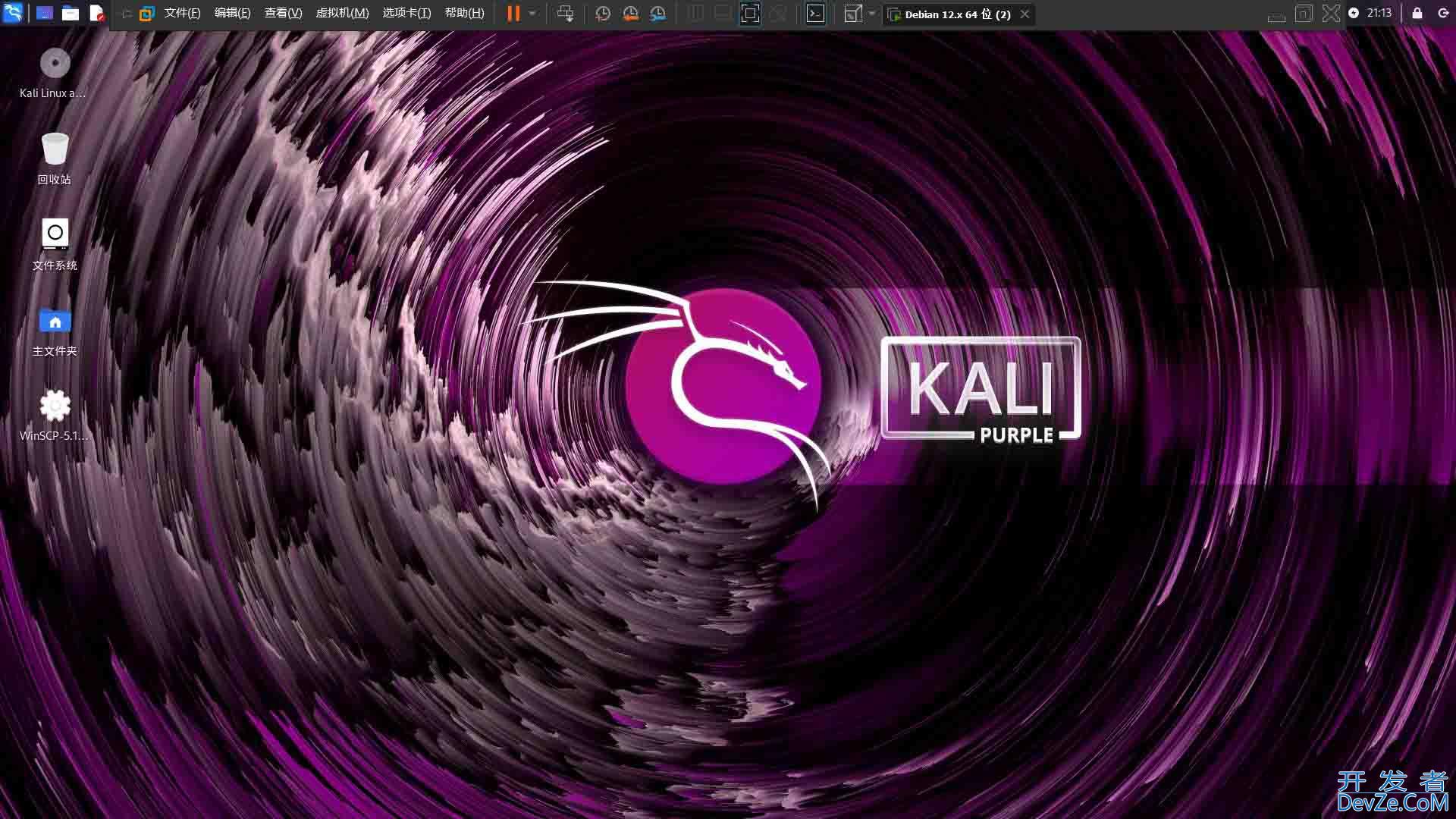Image resolution: width=1456 pixels, height=819 pixels.
Task: Select the 文件系统 desktop icon
Action: (55, 245)
